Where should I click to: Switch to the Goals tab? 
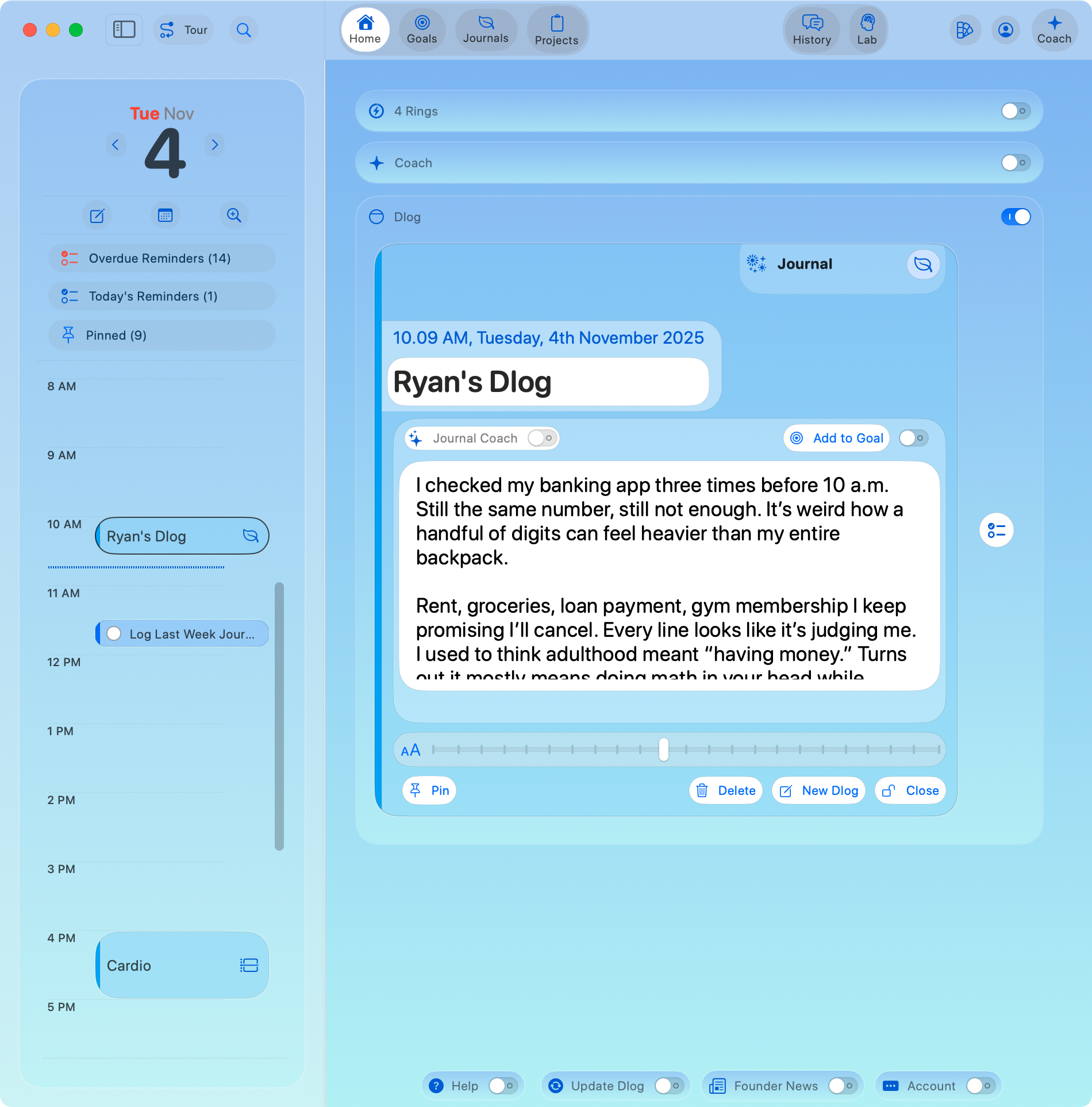[422, 30]
